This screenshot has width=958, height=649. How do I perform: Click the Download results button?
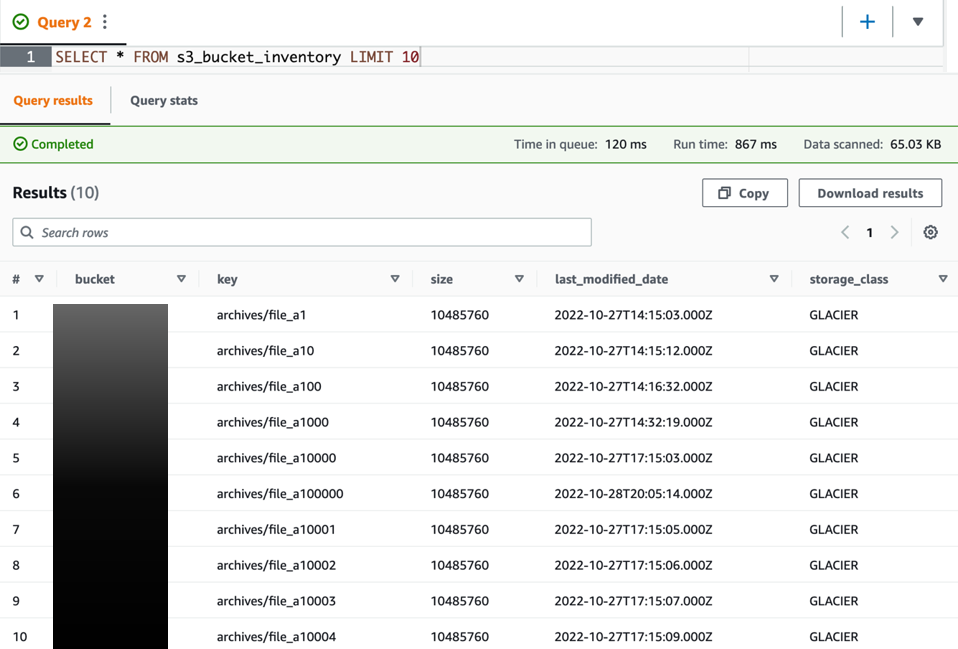(x=870, y=192)
